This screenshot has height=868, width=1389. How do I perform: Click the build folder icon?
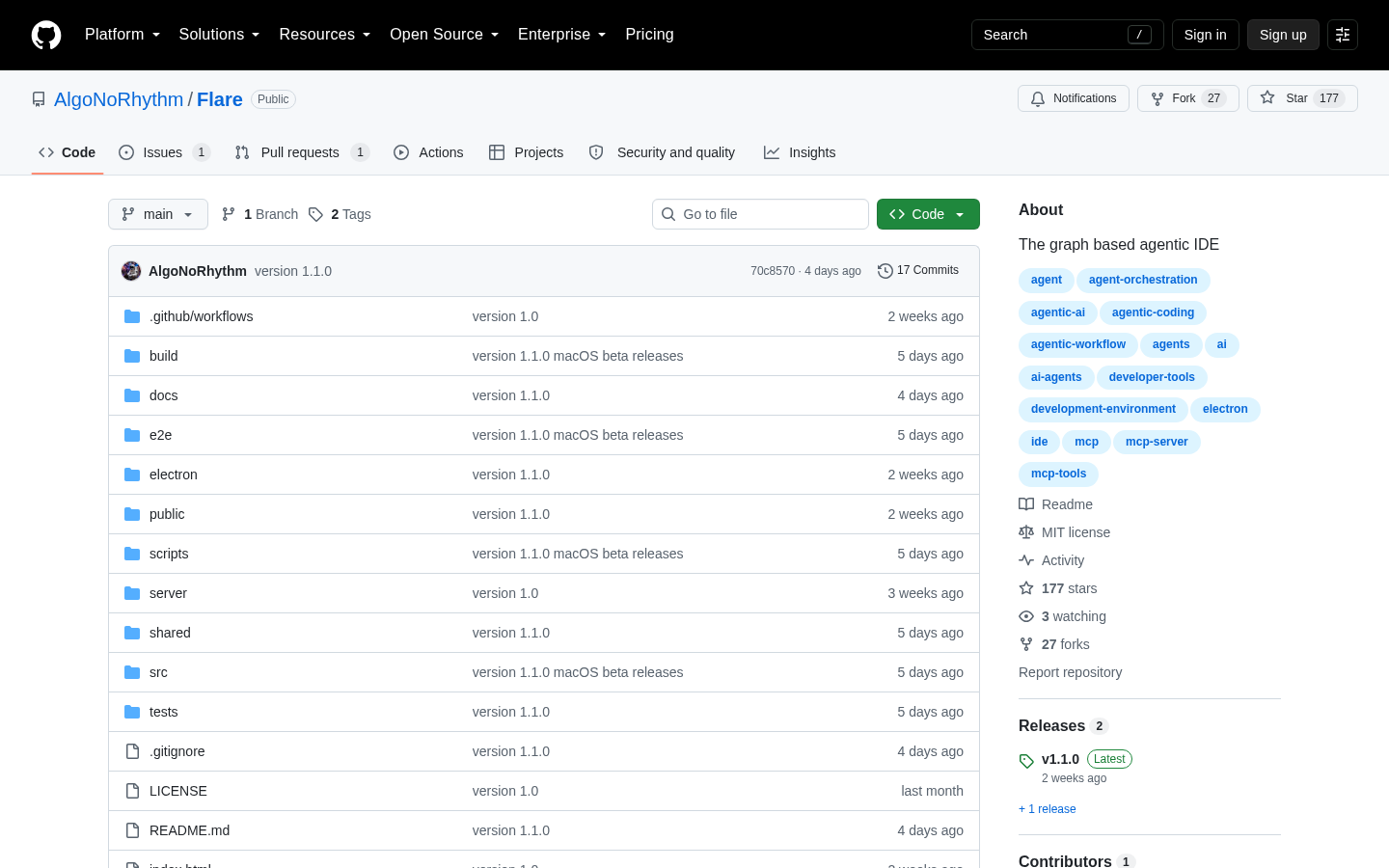[x=132, y=356]
